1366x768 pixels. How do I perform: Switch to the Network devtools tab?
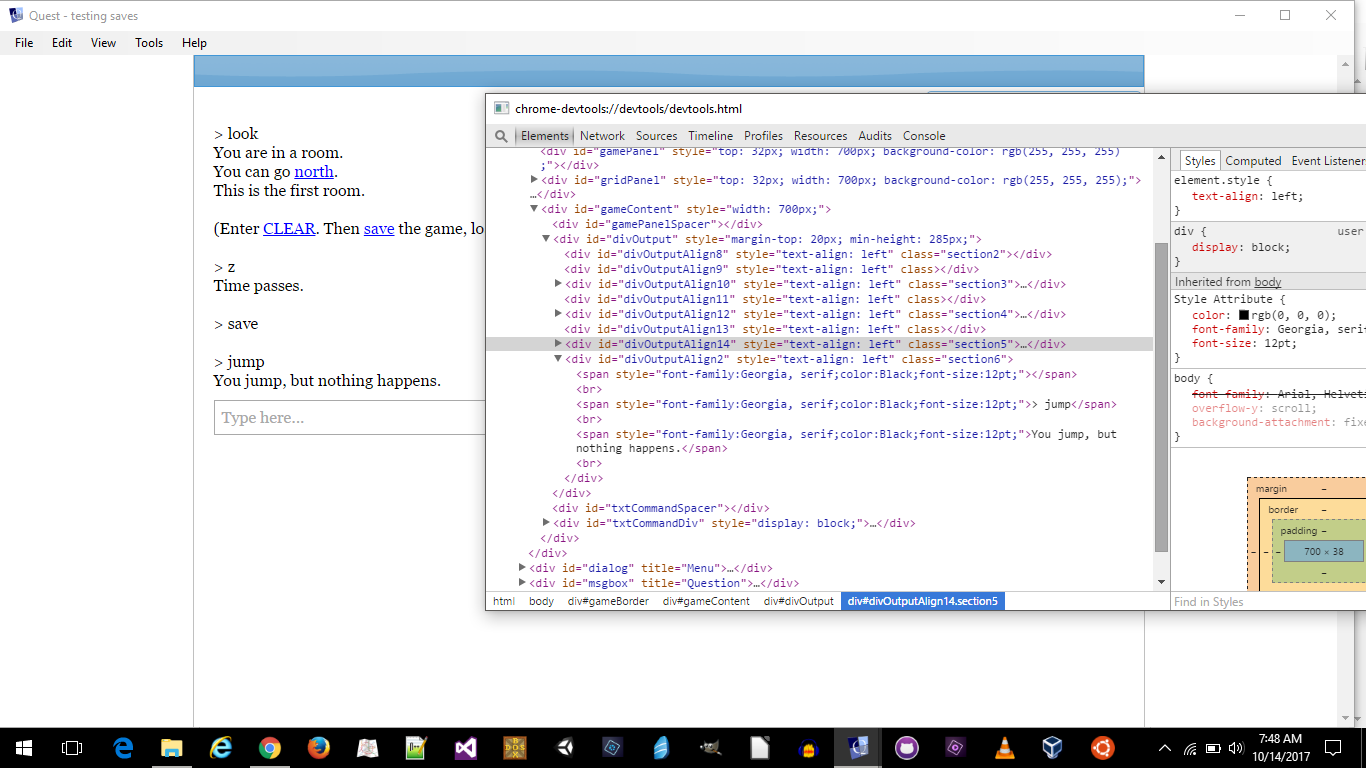pos(602,136)
